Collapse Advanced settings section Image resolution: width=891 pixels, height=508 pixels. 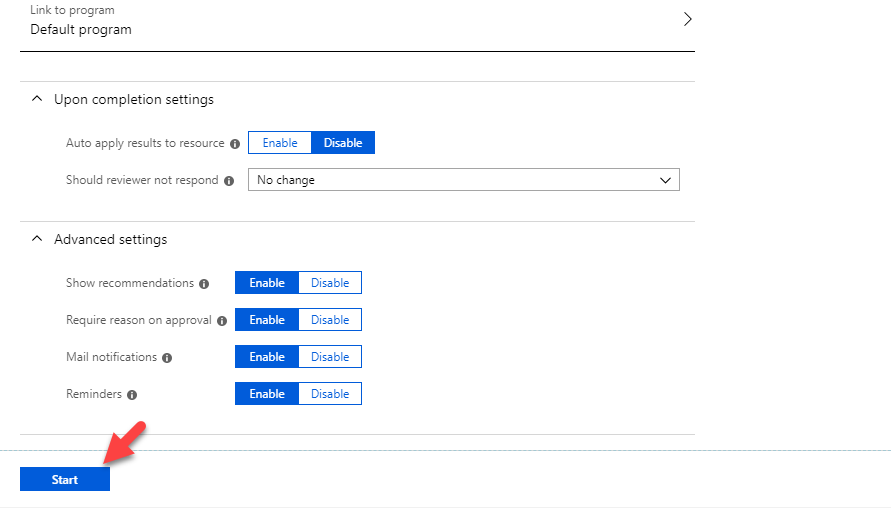click(x=37, y=239)
